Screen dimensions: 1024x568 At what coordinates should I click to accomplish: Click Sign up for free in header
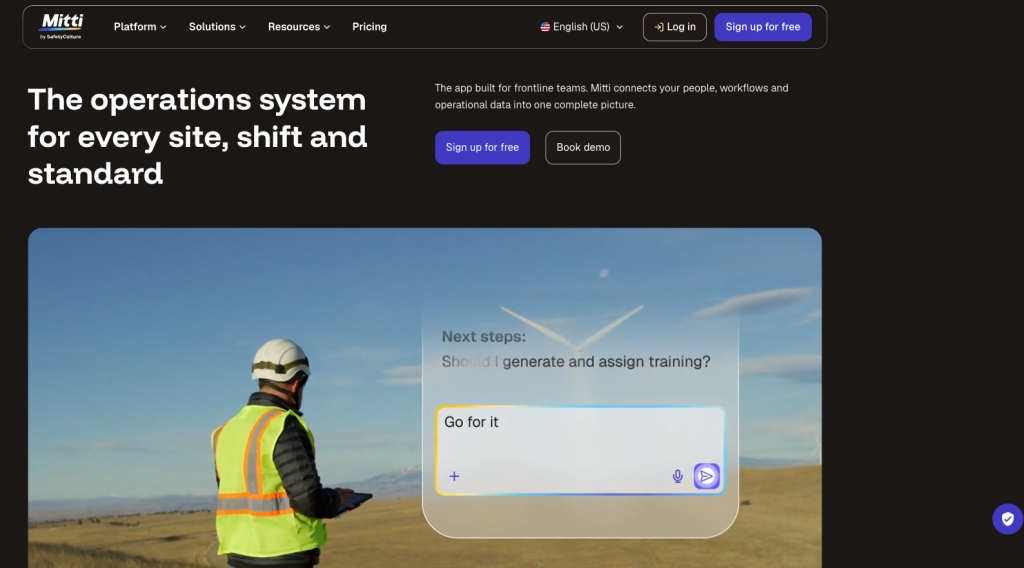pyautogui.click(x=762, y=27)
